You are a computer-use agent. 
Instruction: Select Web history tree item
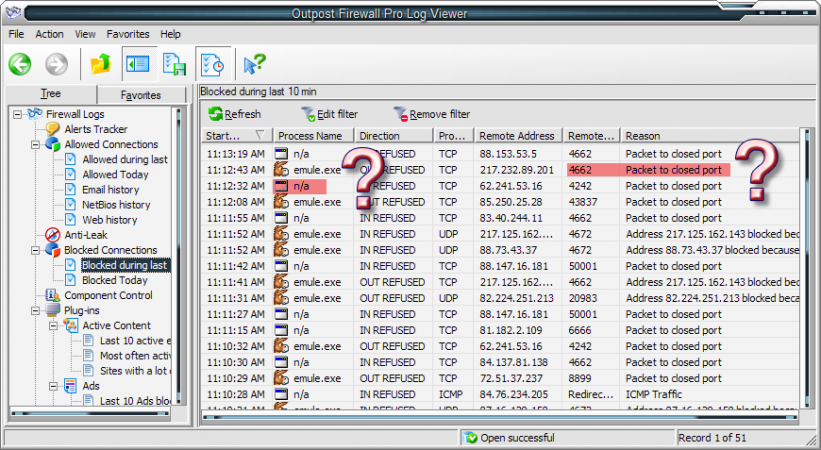(x=109, y=220)
